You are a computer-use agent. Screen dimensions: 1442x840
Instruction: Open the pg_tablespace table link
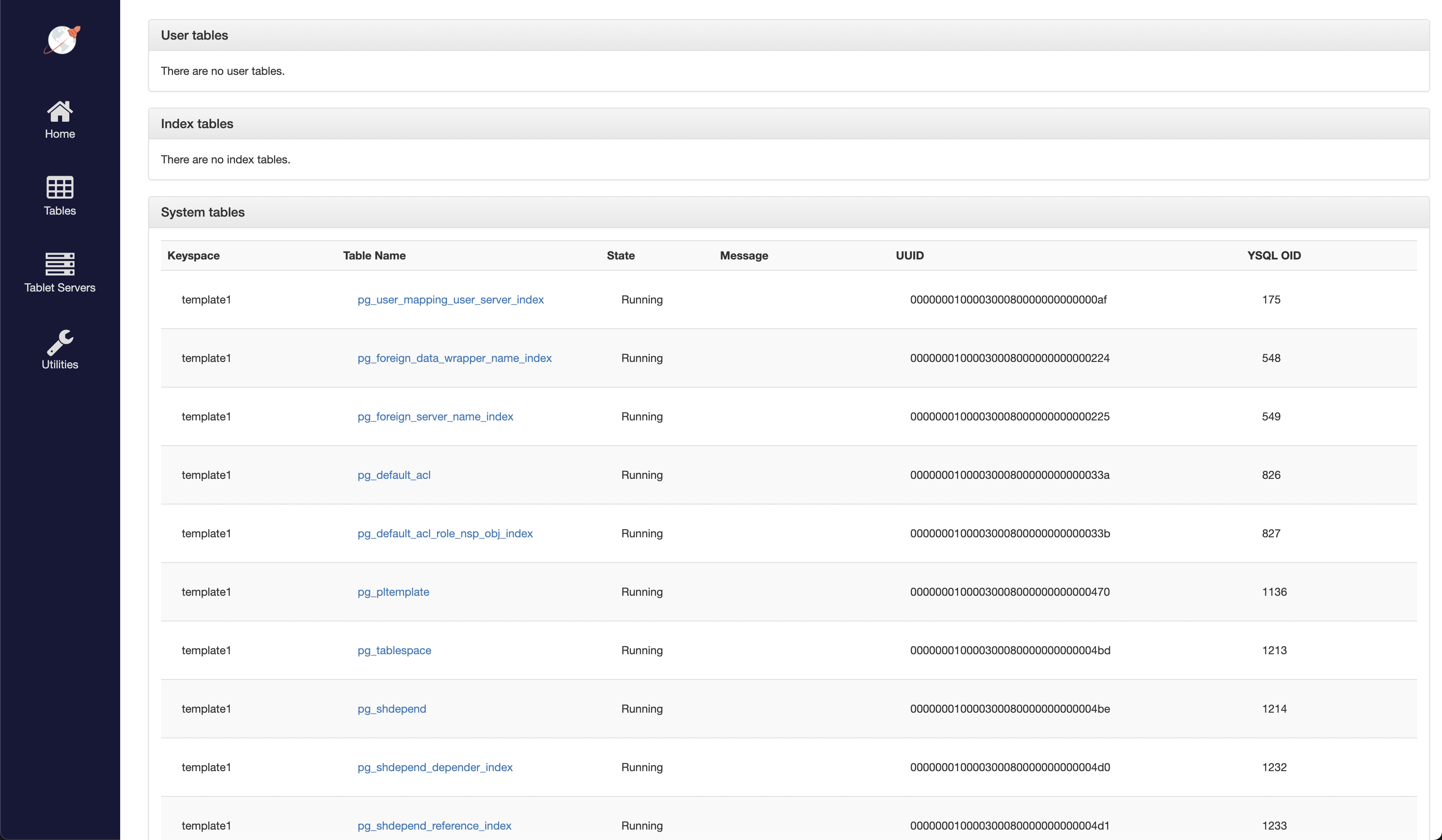(x=394, y=650)
